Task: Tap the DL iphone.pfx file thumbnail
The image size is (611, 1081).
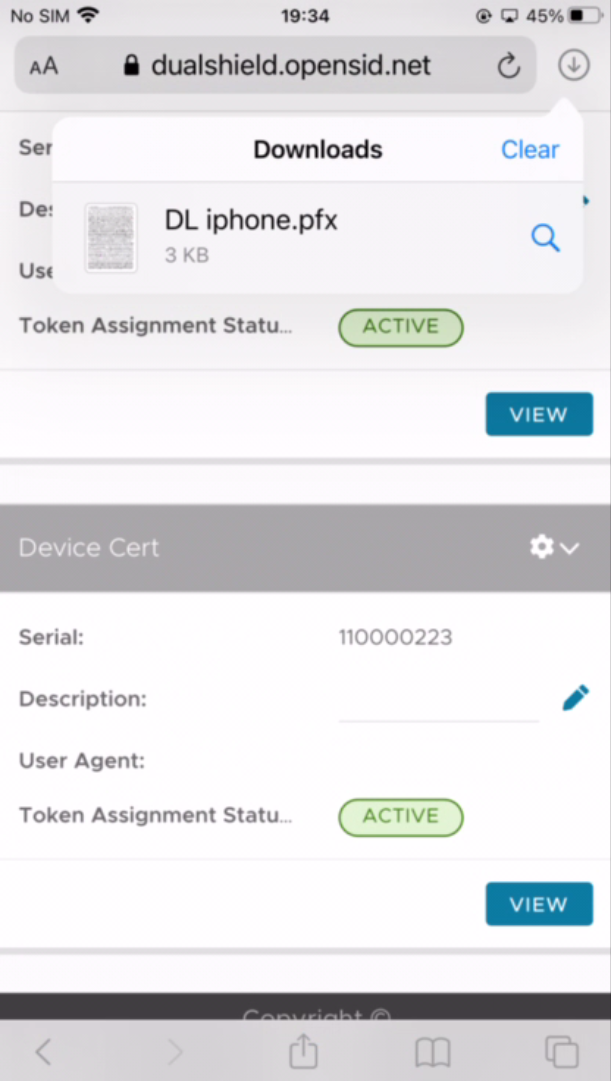Action: pyautogui.click(x=110, y=238)
